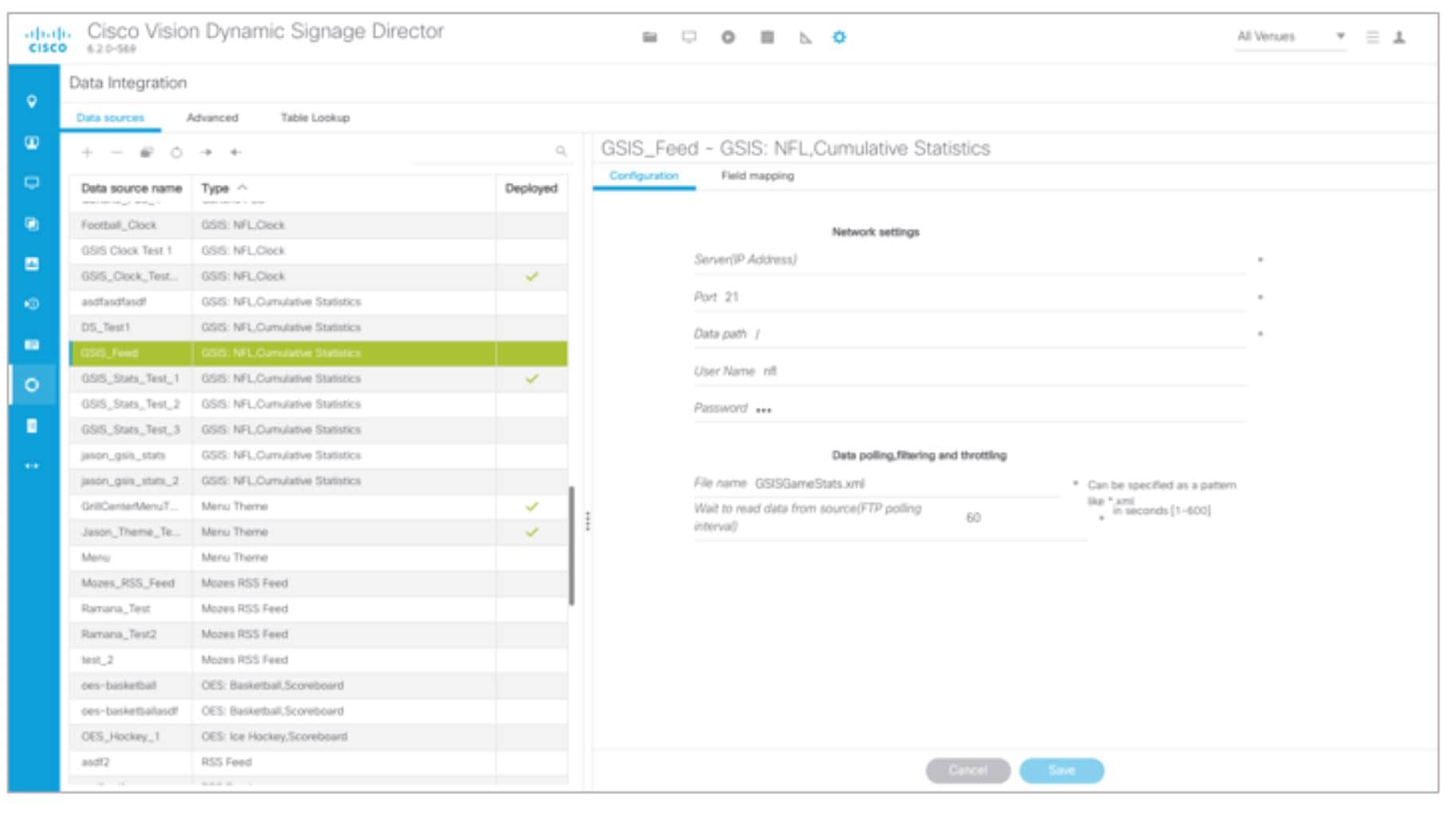Click the user profile icon at top right

pyautogui.click(x=1399, y=37)
